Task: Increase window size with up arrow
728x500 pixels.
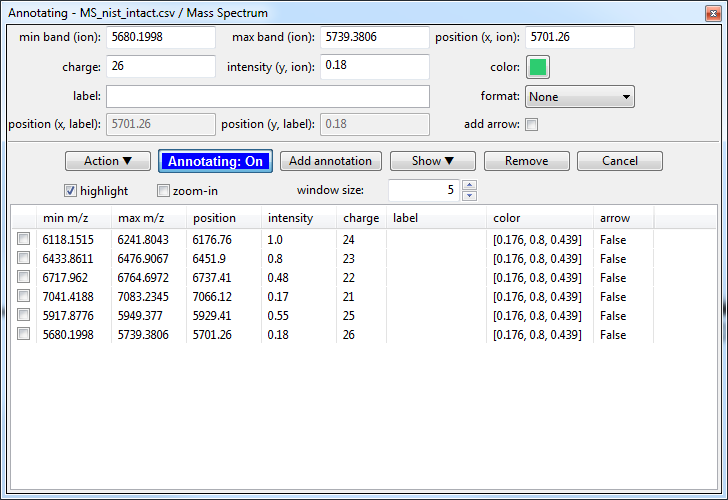Action: [470, 185]
